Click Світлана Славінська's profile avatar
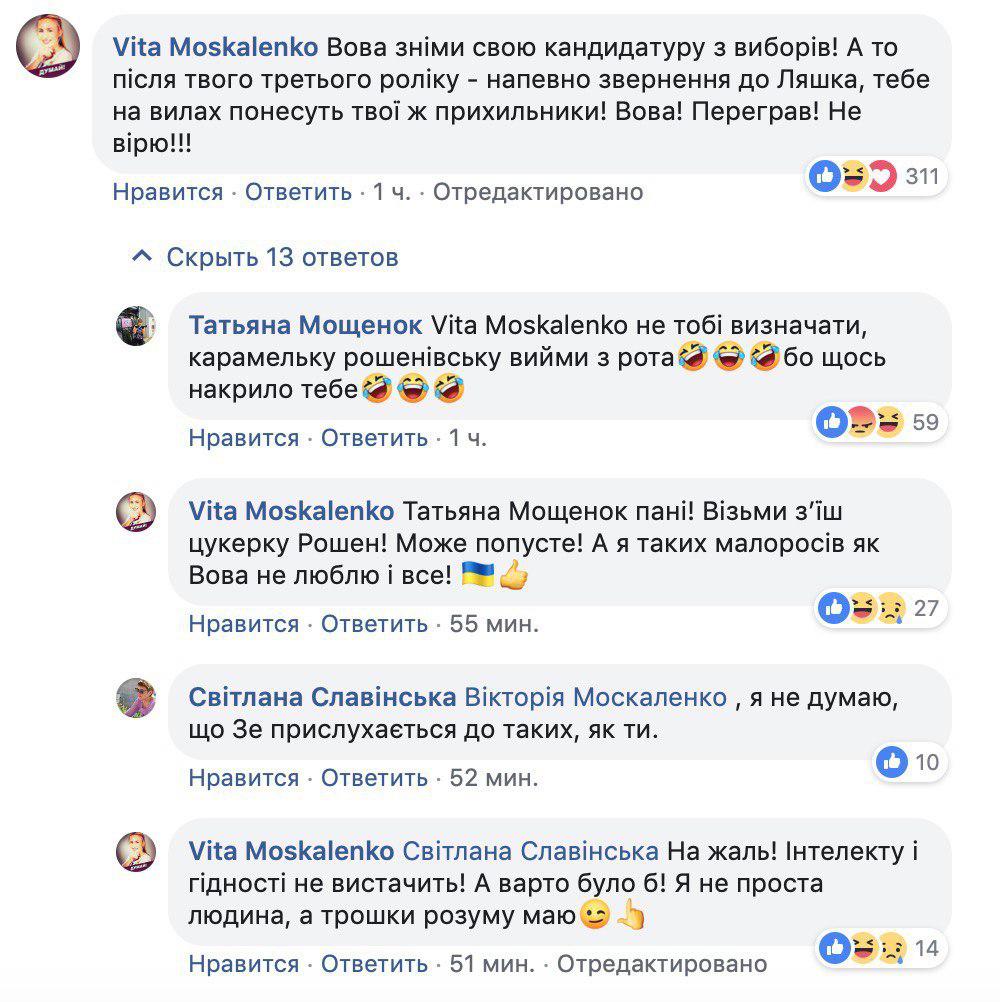Viewport: 1000px width, 1002px height. [136, 697]
